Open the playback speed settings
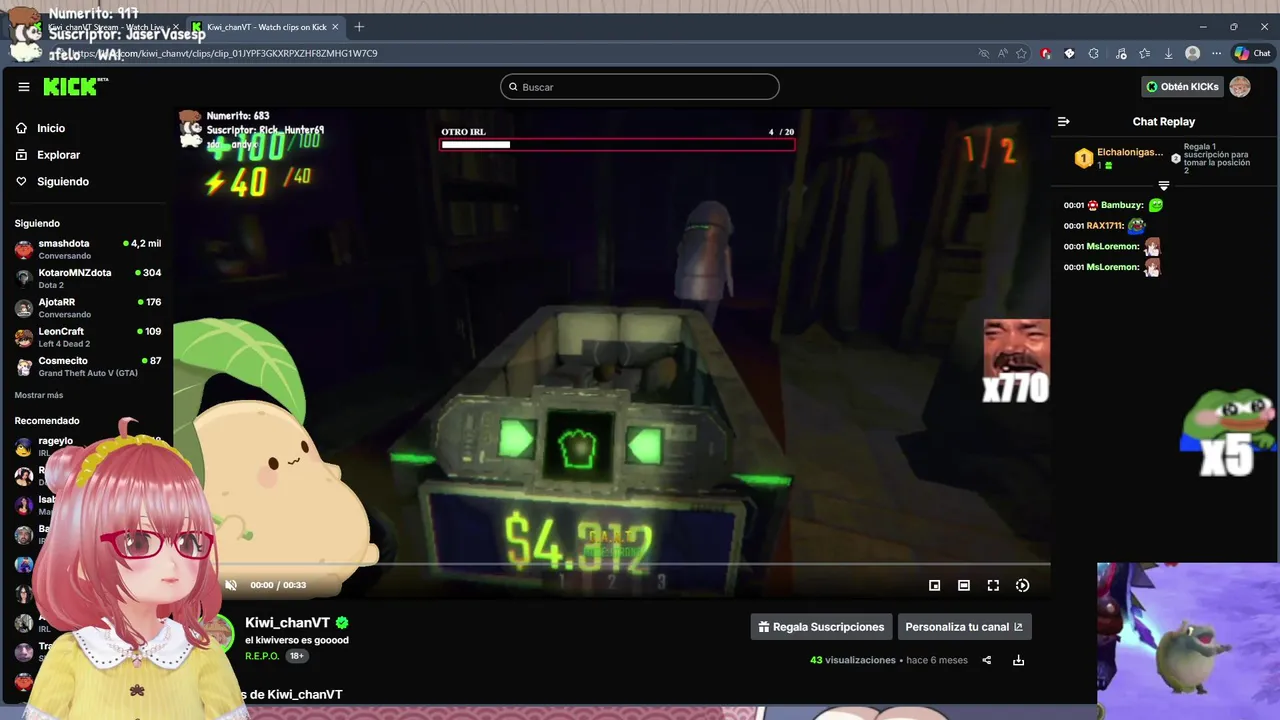1280x720 pixels. pyautogui.click(x=1022, y=585)
